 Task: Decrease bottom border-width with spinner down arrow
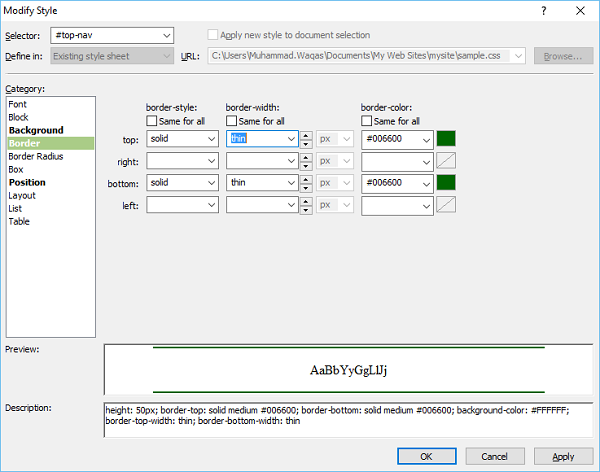(x=306, y=187)
